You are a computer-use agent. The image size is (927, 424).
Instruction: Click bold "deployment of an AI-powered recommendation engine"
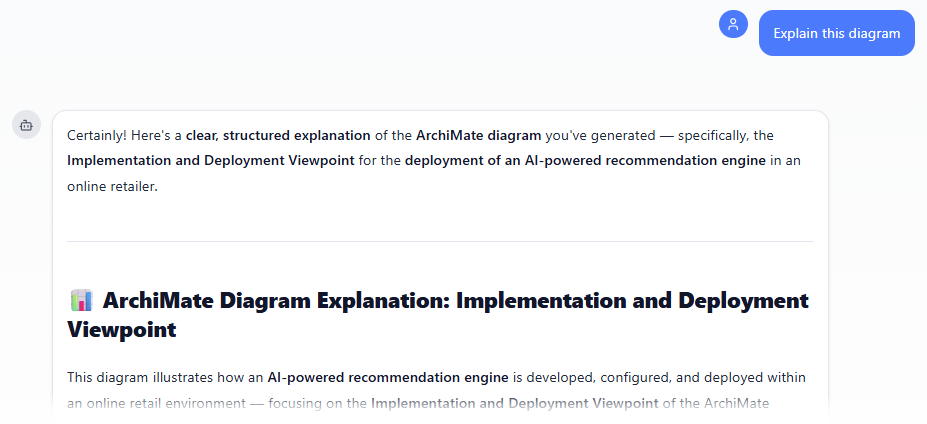(585, 160)
